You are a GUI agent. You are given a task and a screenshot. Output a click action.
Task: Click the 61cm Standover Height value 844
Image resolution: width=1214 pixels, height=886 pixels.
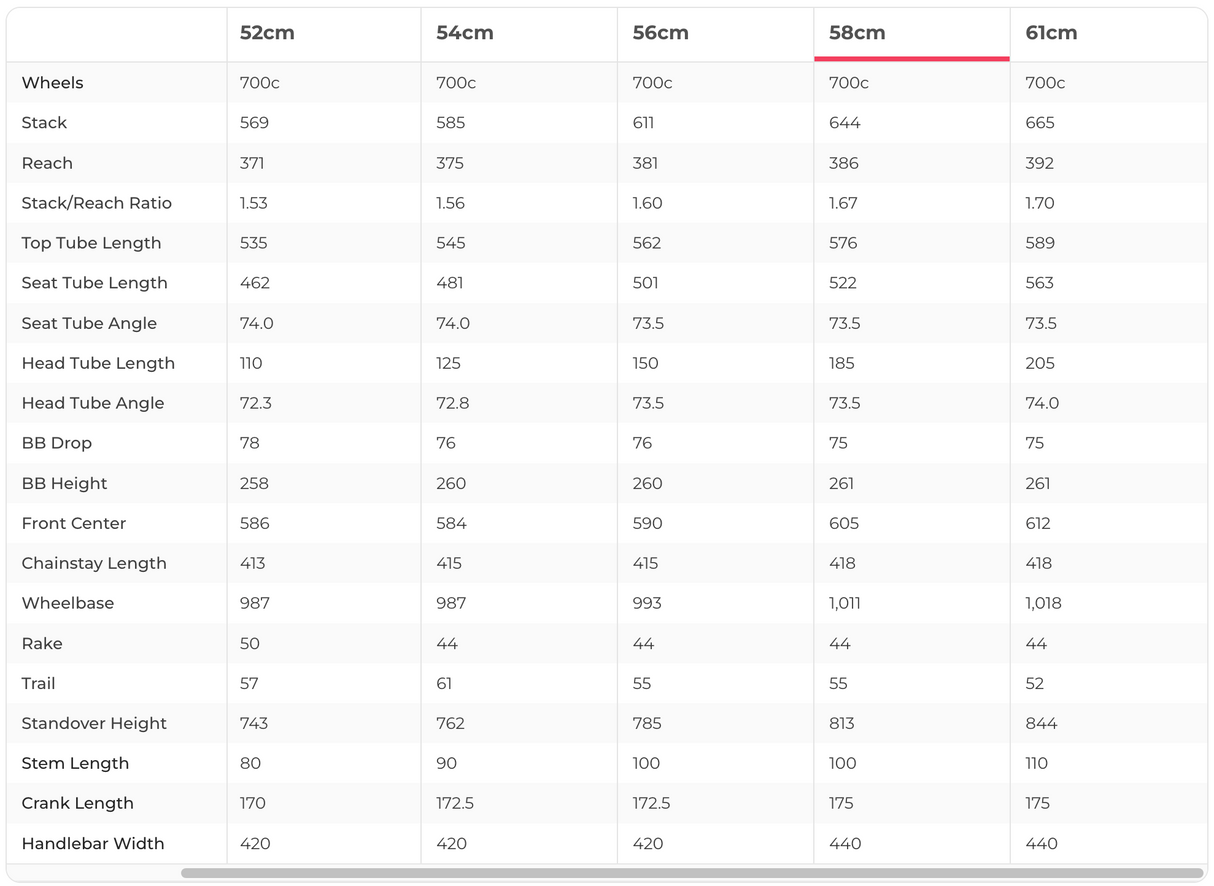(1041, 723)
